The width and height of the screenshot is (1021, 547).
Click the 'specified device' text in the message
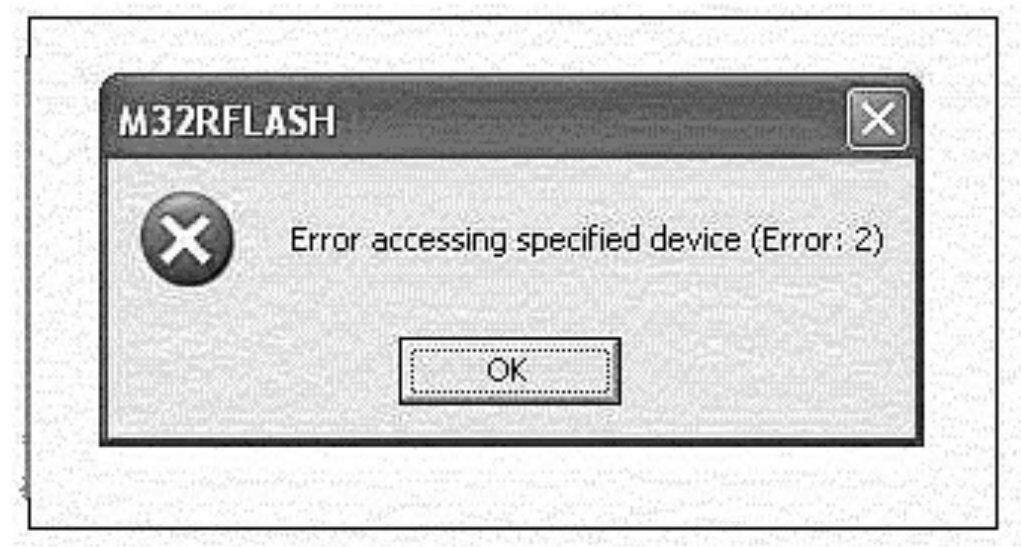(x=628, y=240)
